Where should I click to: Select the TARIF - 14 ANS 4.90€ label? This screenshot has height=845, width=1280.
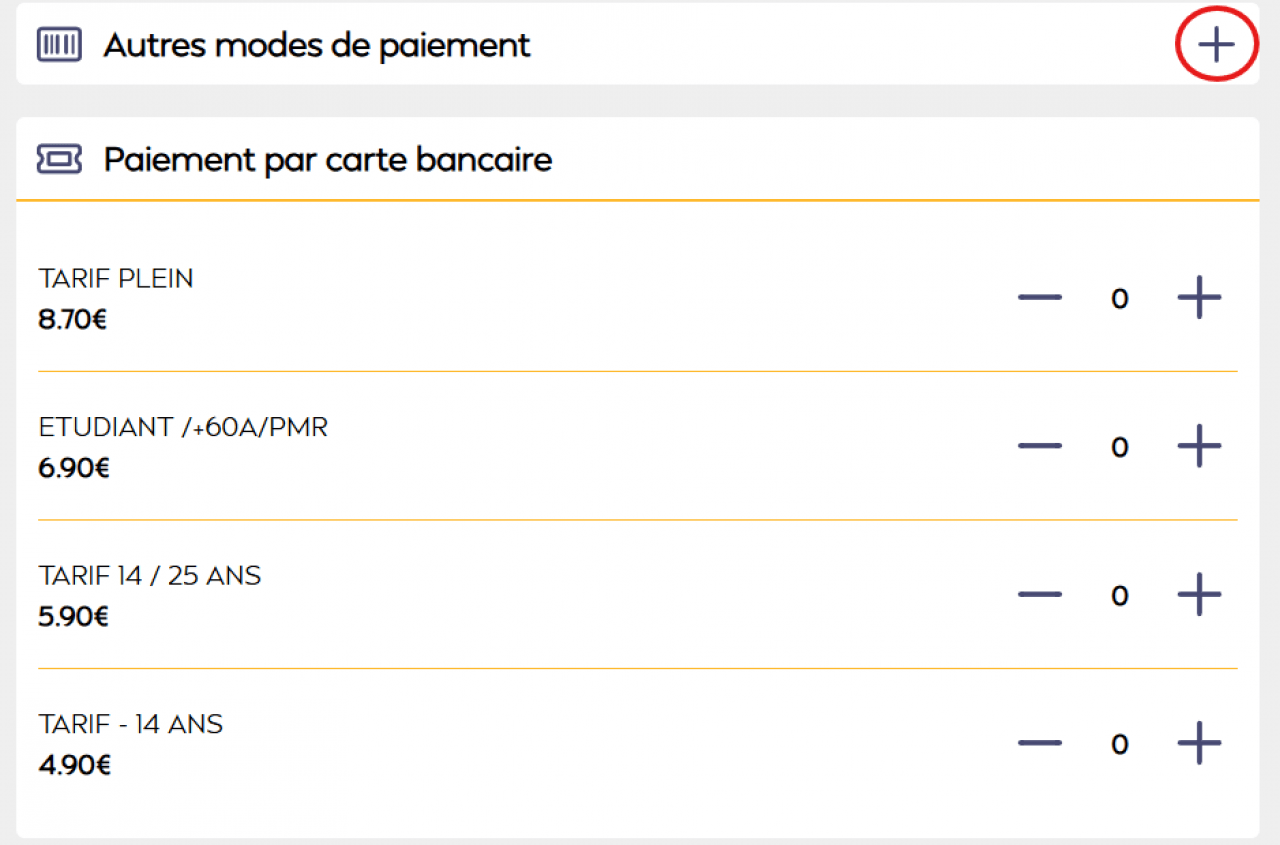pyautogui.click(x=130, y=743)
